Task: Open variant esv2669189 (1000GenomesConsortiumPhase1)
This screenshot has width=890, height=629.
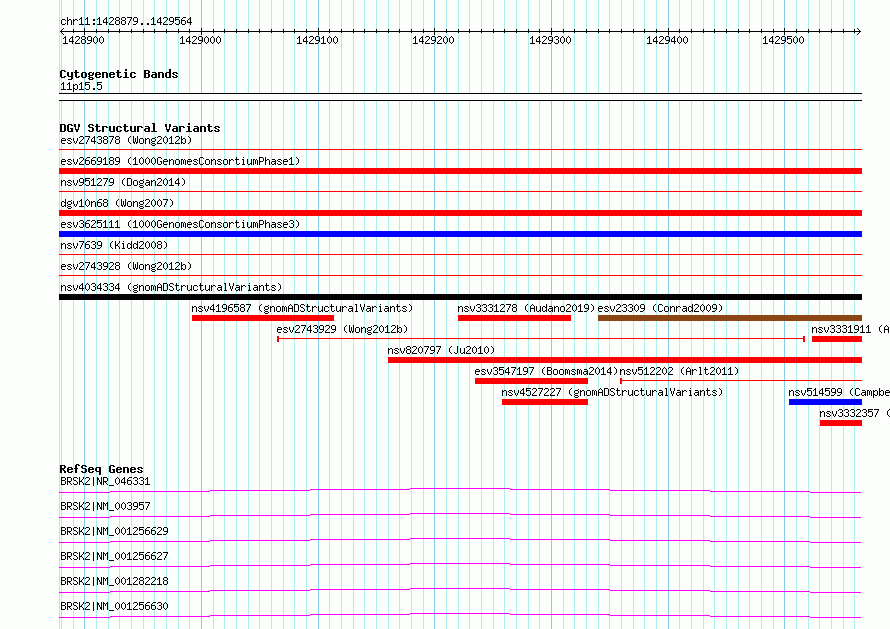Action: tap(180, 161)
